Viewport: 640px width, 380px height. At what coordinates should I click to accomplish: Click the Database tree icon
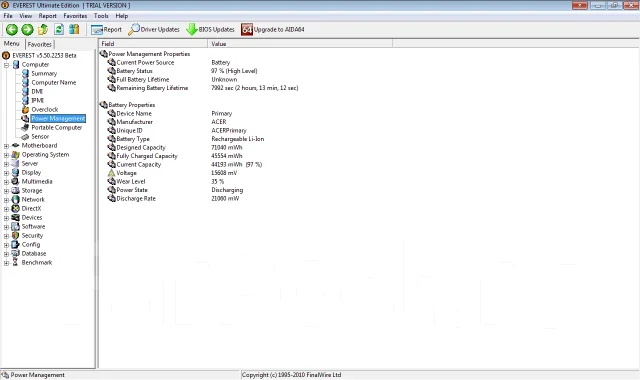[16, 253]
